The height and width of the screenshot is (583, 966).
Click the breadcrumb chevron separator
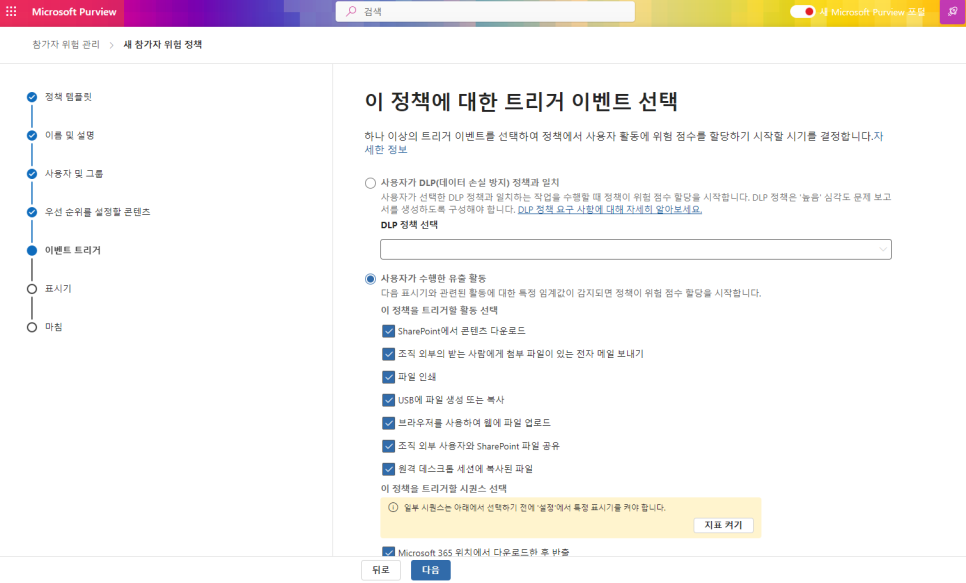click(x=112, y=45)
